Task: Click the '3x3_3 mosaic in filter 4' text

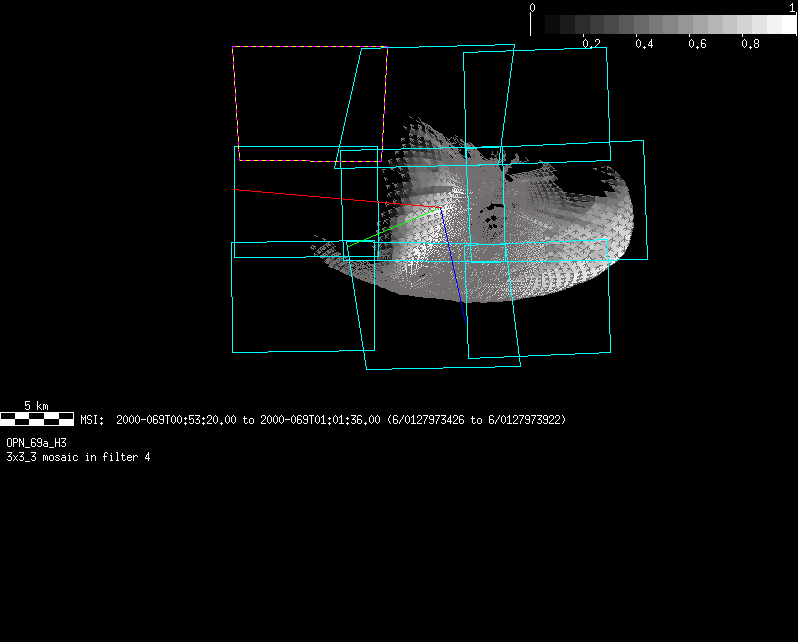Action: coord(78,457)
